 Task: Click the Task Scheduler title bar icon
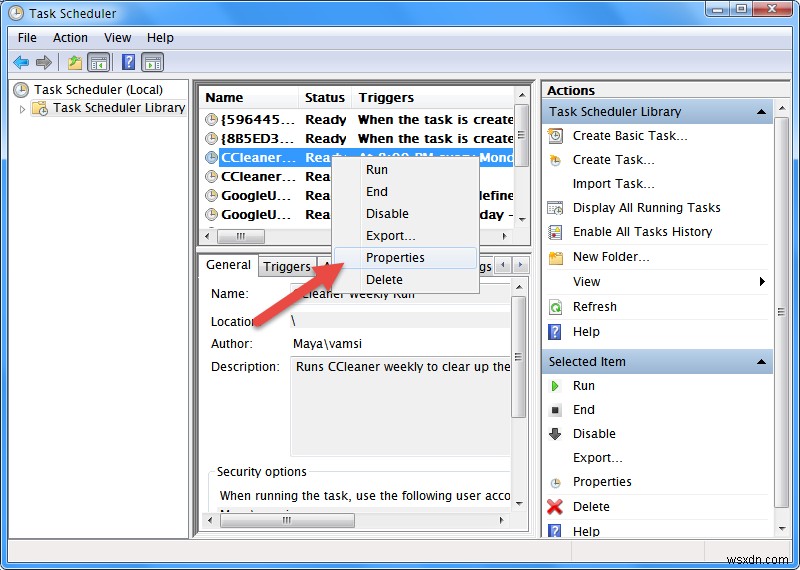point(16,13)
